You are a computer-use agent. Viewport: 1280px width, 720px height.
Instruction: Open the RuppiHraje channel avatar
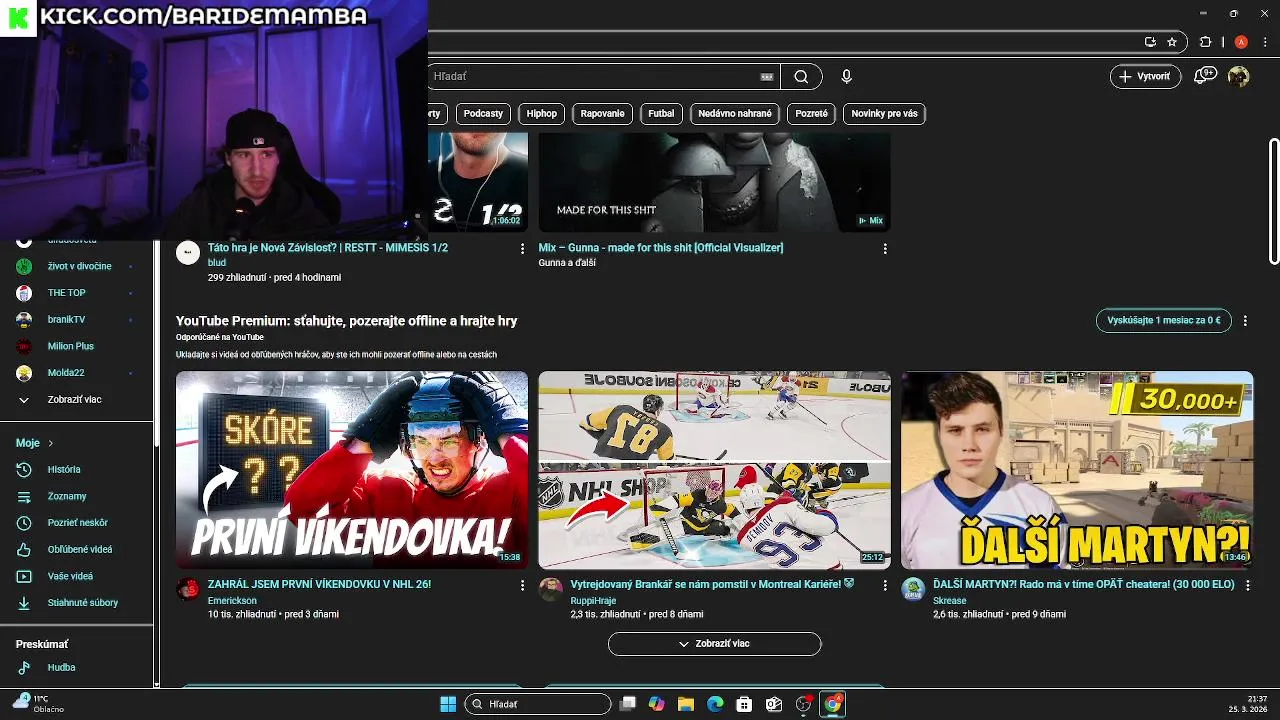pyautogui.click(x=551, y=589)
